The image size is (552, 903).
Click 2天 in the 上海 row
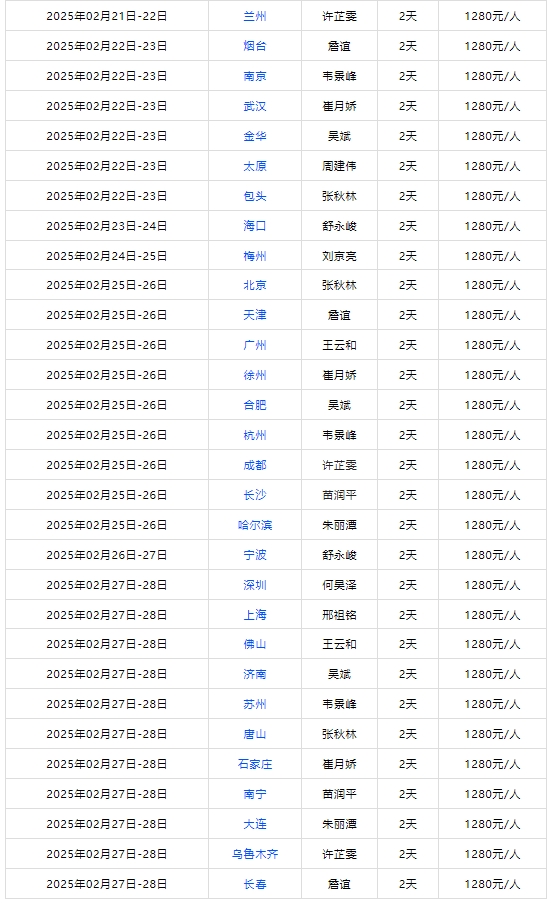pyautogui.click(x=408, y=614)
